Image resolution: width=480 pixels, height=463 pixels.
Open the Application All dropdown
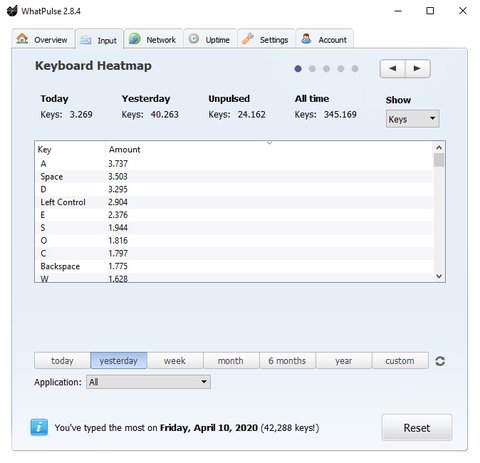click(148, 382)
